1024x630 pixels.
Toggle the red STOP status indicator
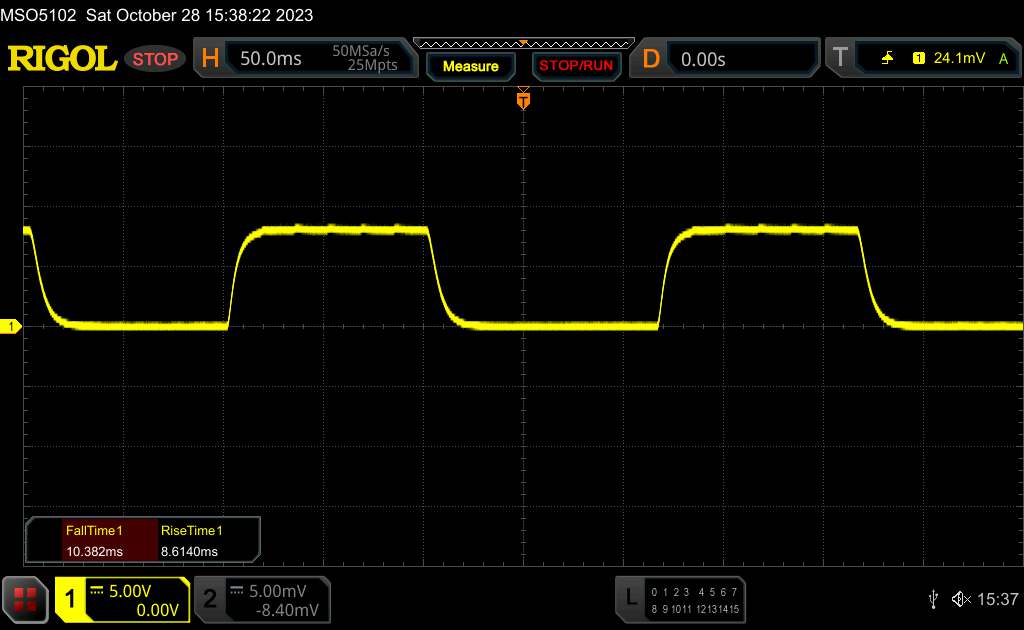pos(155,59)
